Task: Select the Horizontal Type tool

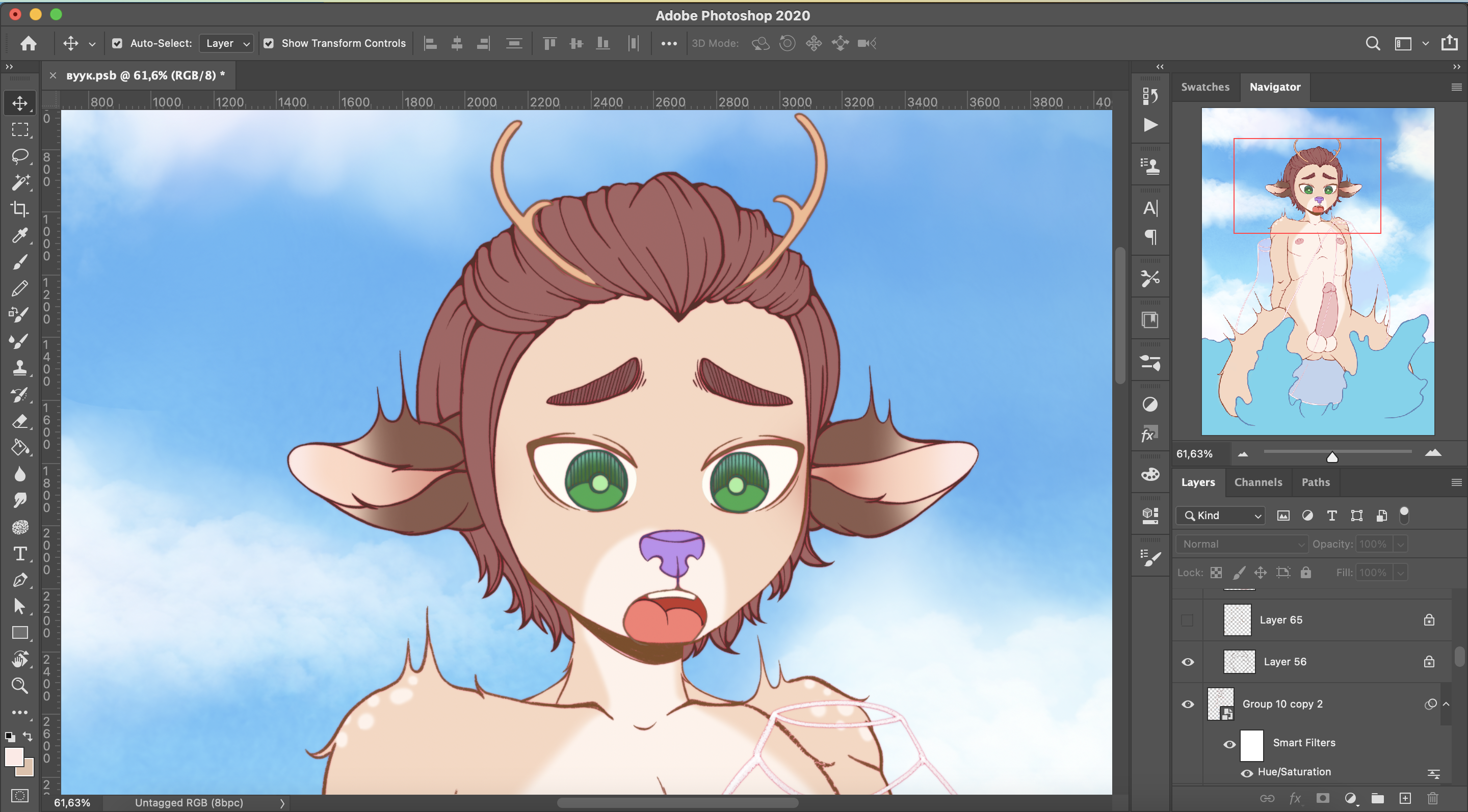Action: [20, 554]
